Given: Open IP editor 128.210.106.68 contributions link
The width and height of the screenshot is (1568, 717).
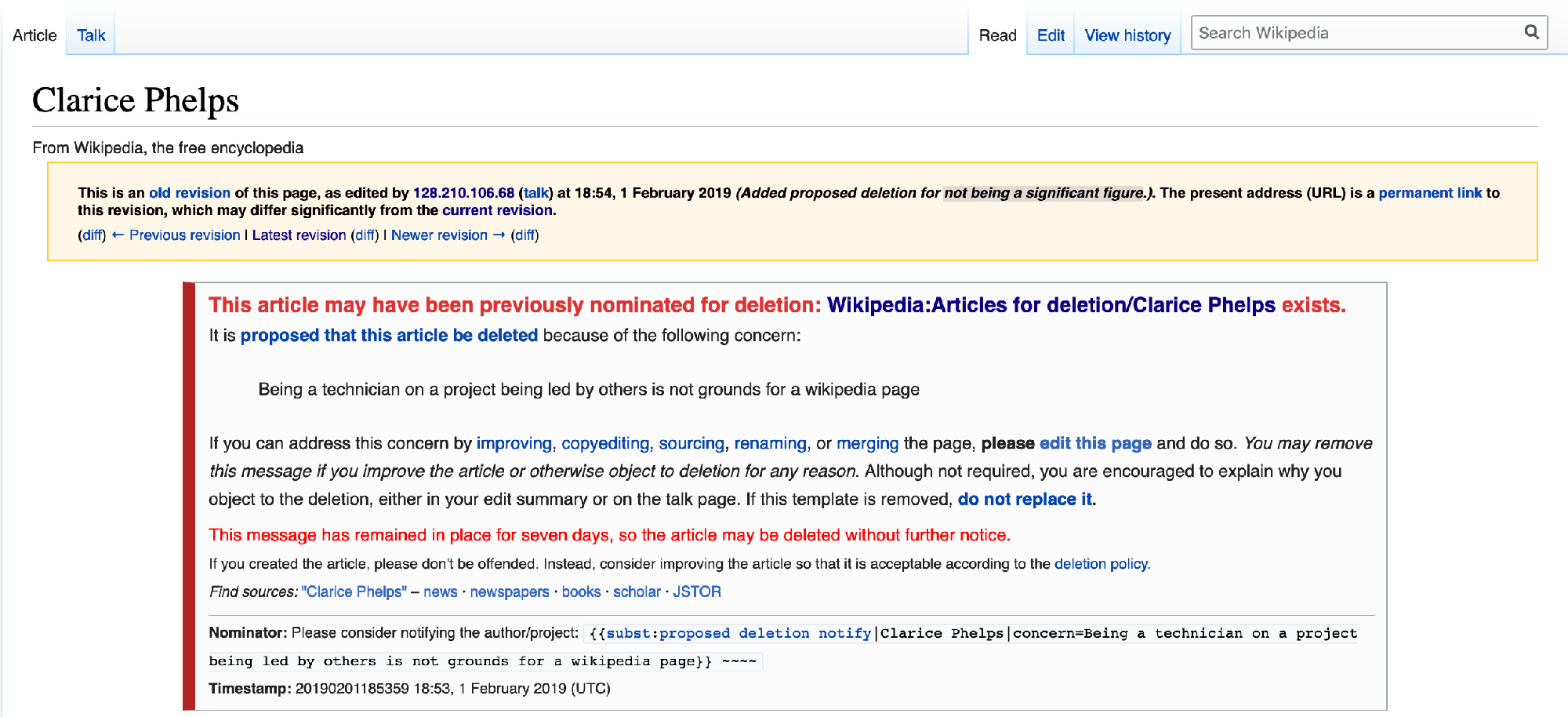Looking at the screenshot, I should pos(463,193).
